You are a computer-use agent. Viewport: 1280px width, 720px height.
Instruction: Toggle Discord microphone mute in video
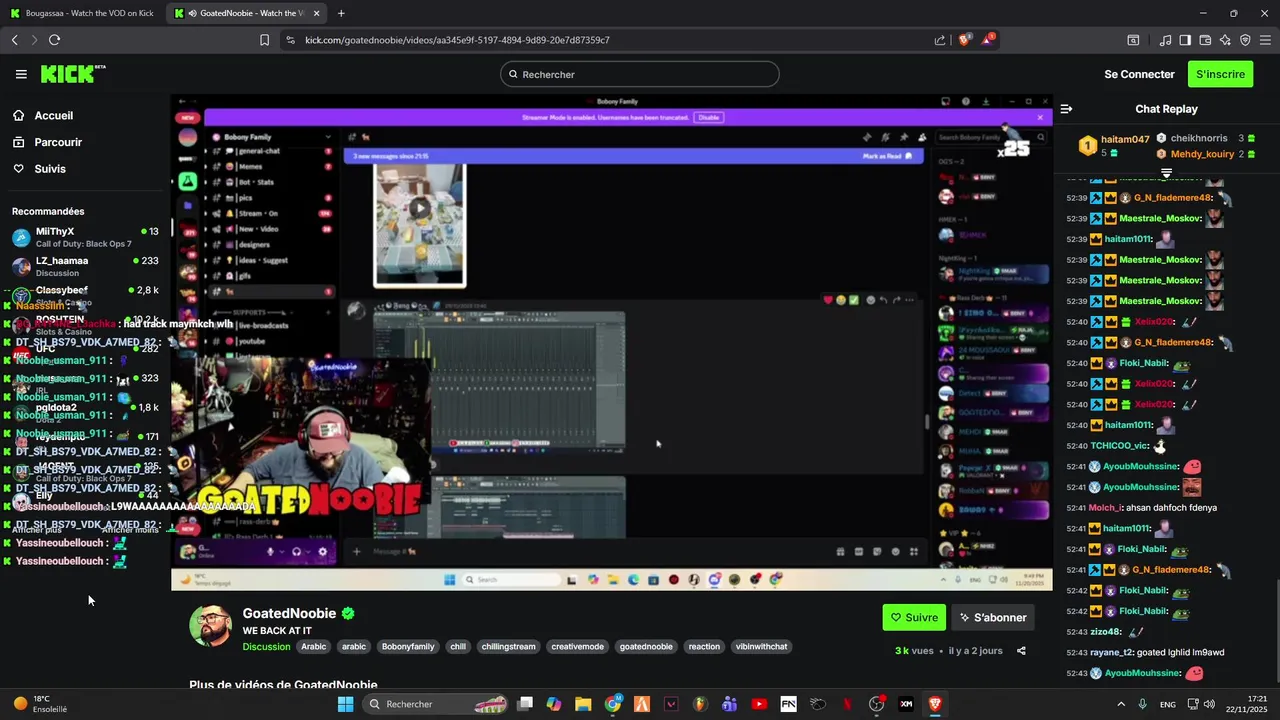click(x=271, y=551)
